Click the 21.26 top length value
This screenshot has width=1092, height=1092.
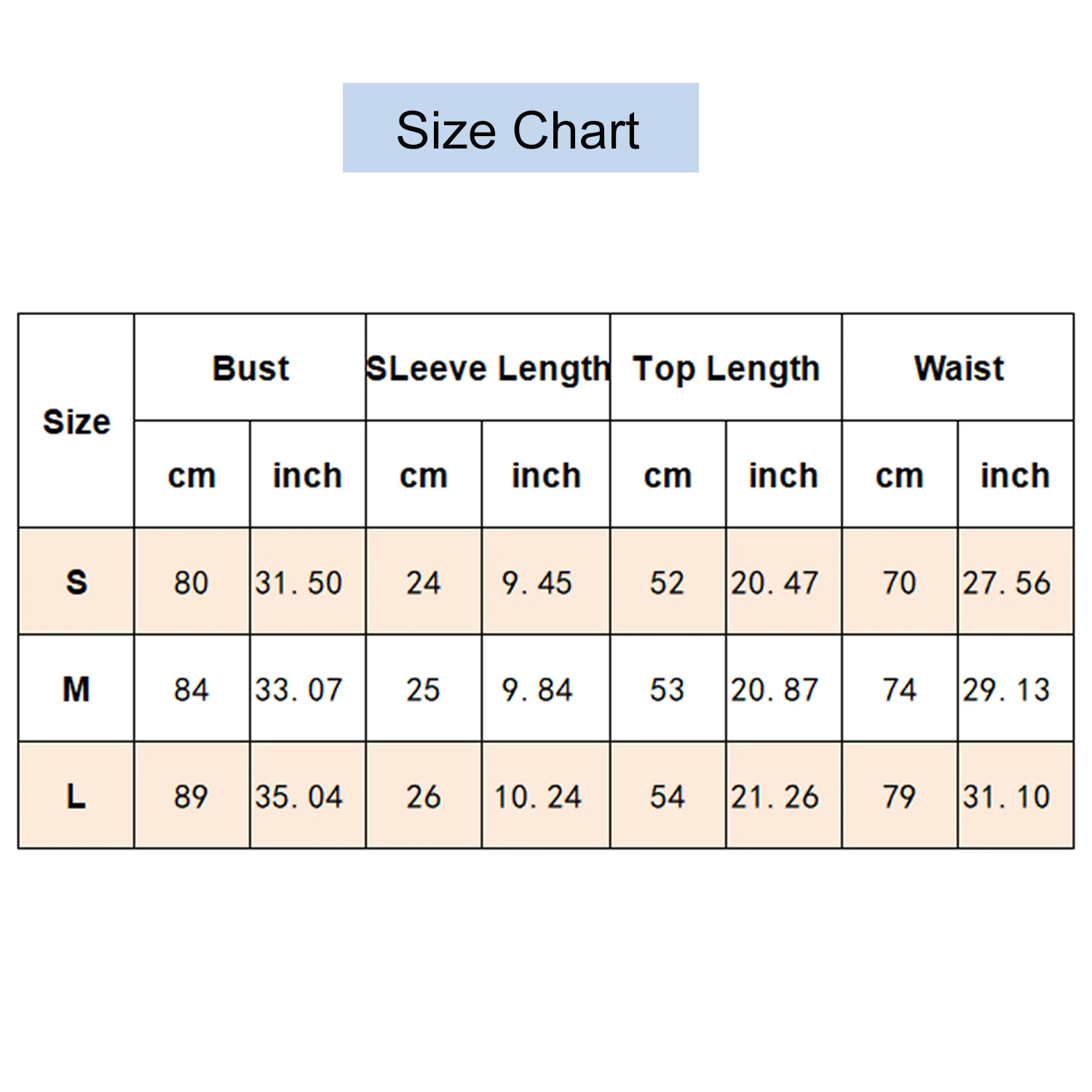pyautogui.click(x=775, y=796)
